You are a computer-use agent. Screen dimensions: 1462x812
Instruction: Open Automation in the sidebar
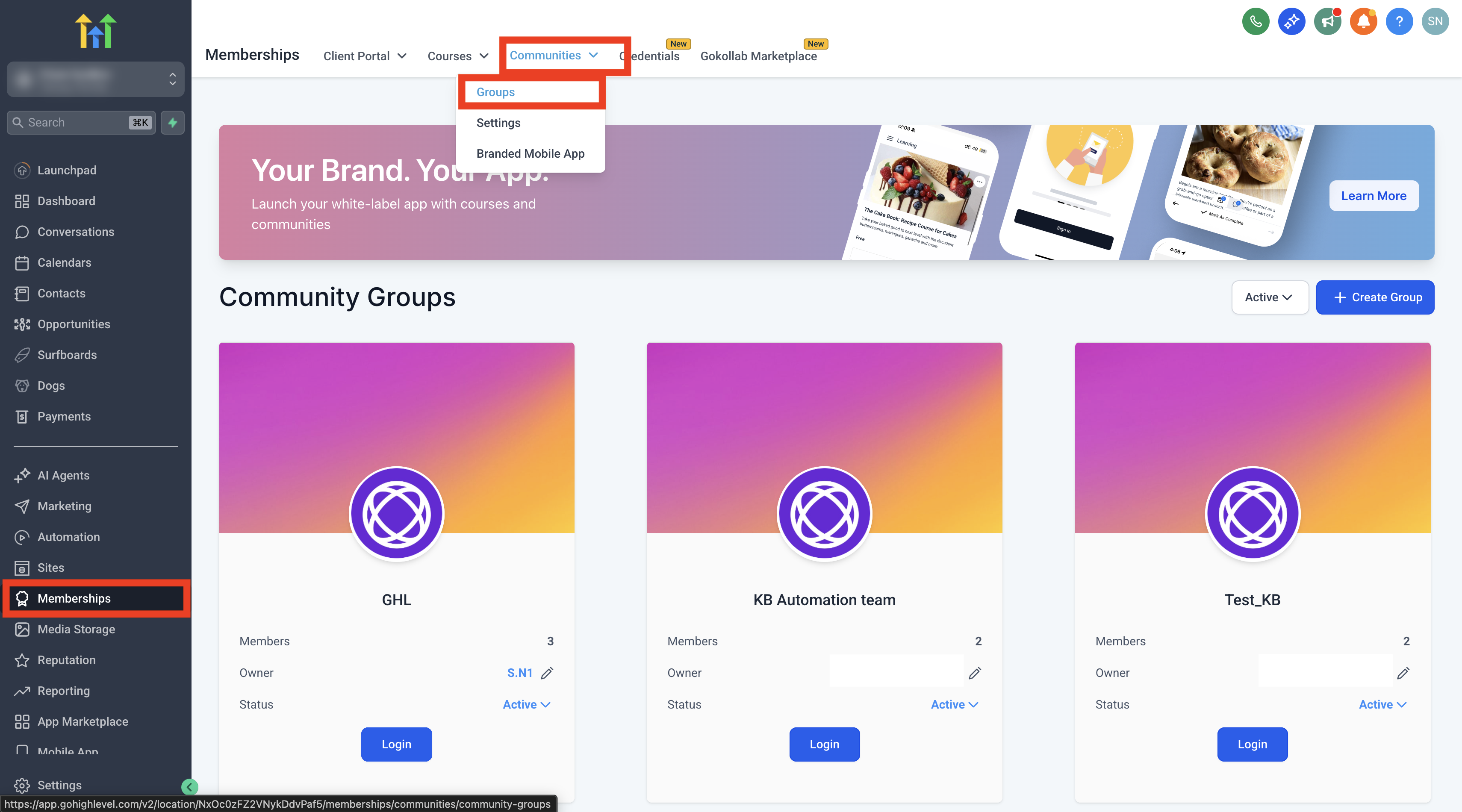(x=68, y=537)
